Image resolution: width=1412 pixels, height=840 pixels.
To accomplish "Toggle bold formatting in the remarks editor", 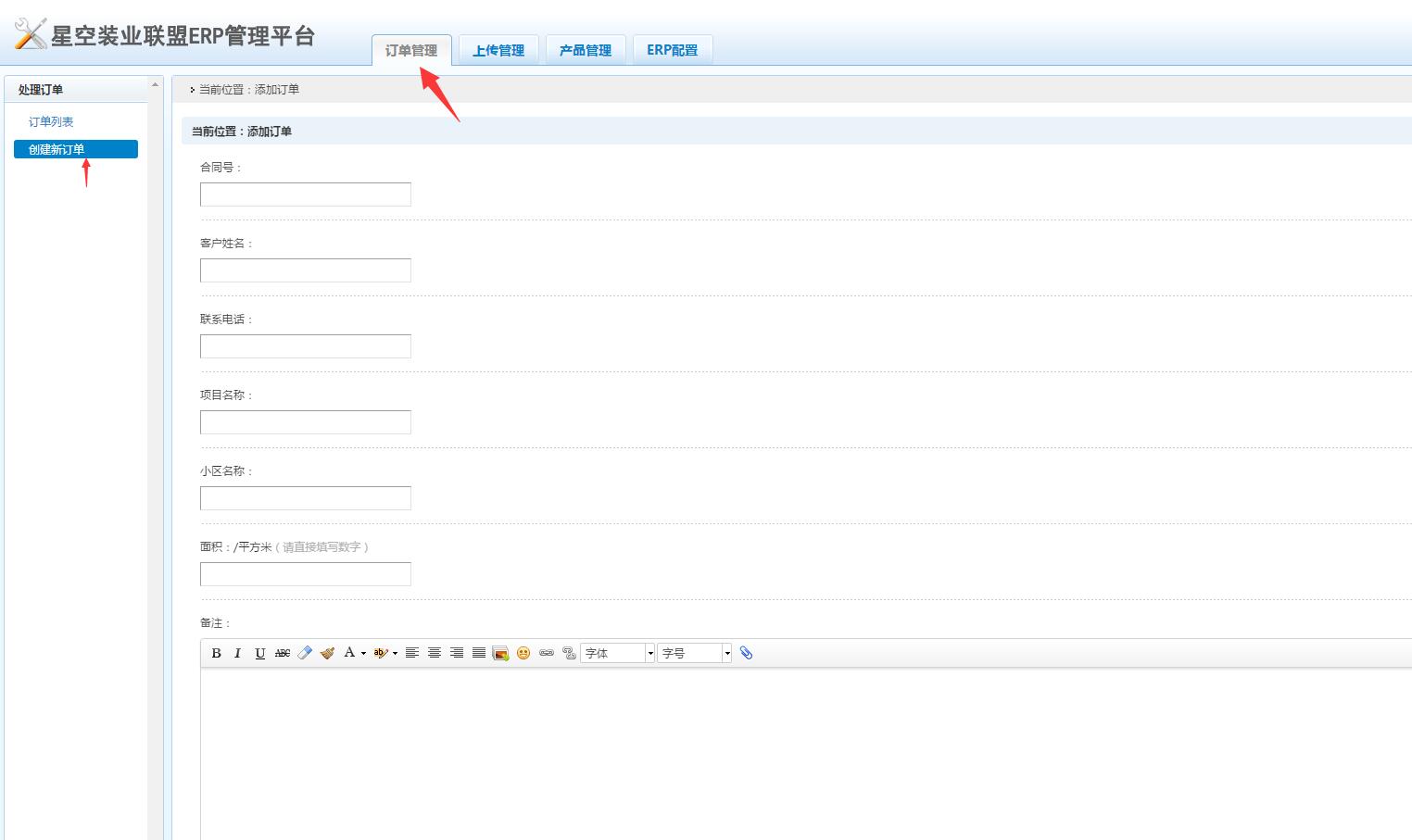I will [216, 653].
